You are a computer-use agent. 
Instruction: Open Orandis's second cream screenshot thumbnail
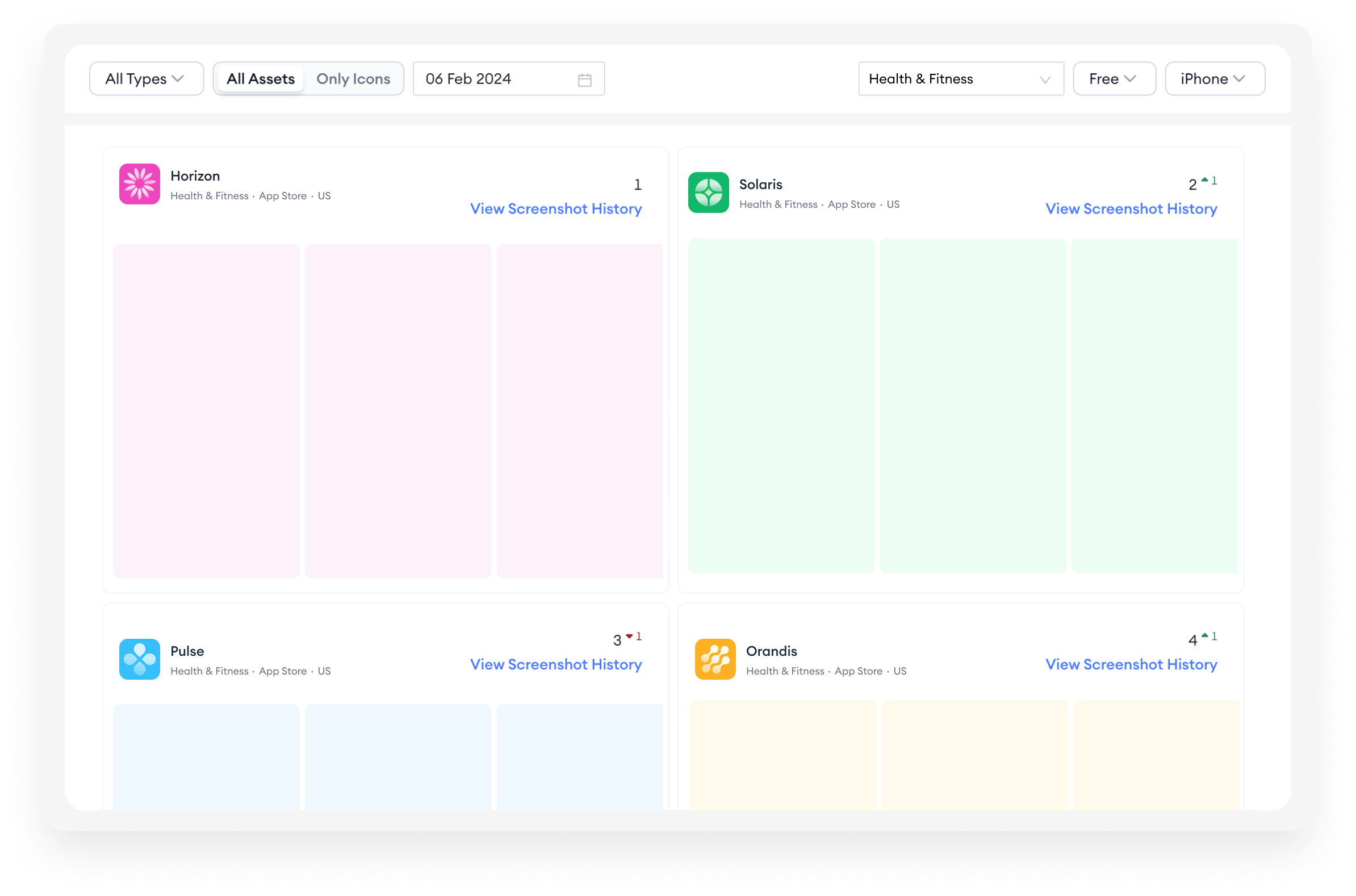(974, 755)
